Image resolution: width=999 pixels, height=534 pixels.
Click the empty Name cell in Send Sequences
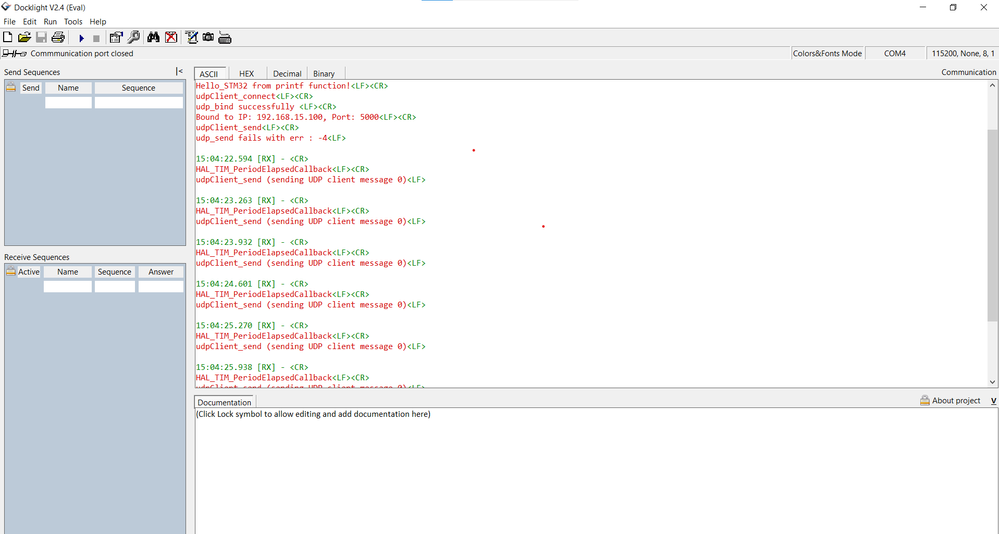click(68, 102)
